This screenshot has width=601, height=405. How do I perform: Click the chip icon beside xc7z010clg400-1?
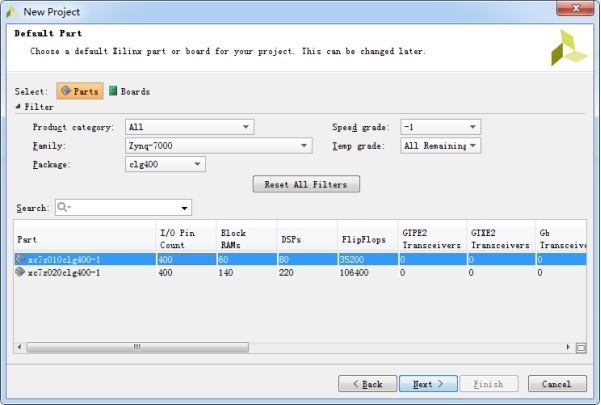(20, 259)
